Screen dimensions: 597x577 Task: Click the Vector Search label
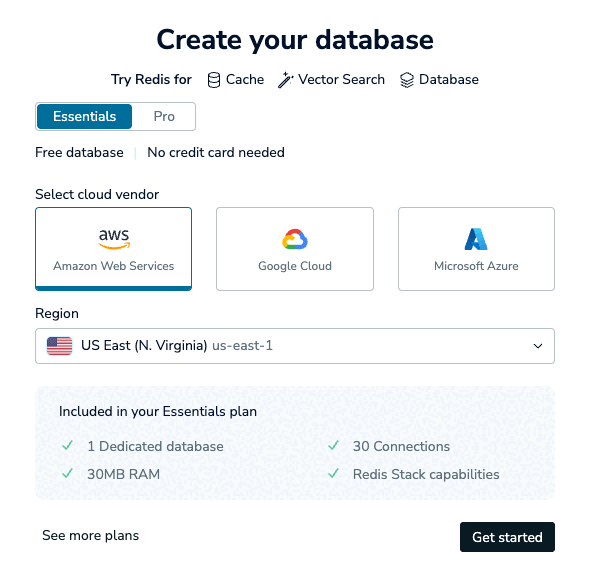[341, 80]
